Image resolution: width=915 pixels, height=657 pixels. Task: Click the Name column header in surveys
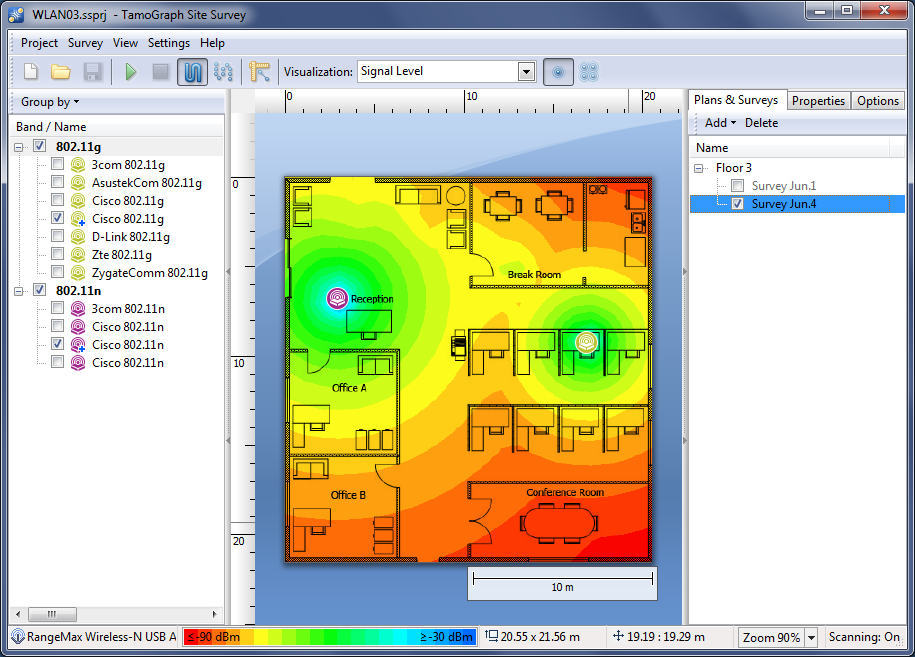coord(791,148)
